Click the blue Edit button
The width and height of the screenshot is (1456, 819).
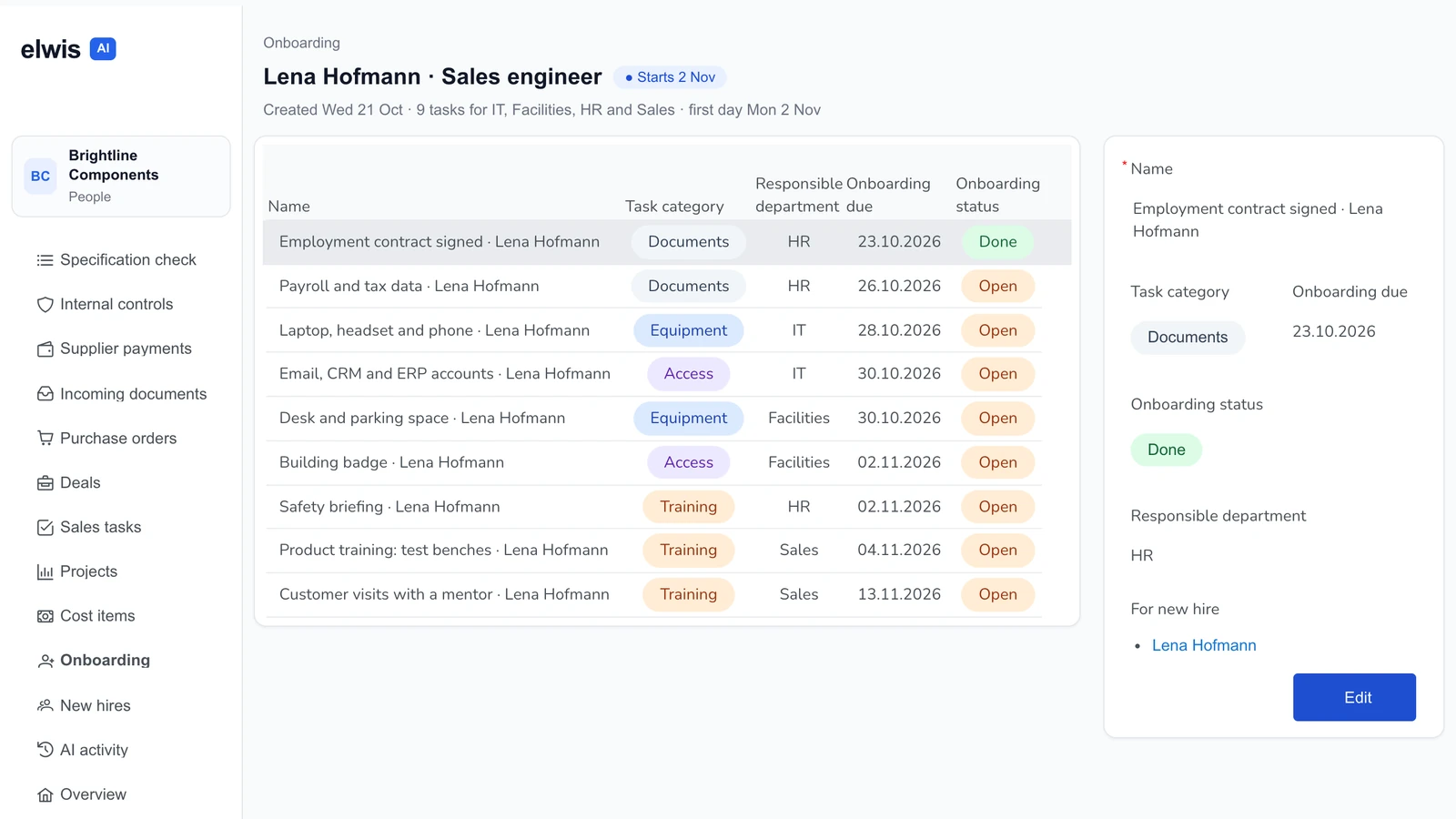[x=1354, y=697]
